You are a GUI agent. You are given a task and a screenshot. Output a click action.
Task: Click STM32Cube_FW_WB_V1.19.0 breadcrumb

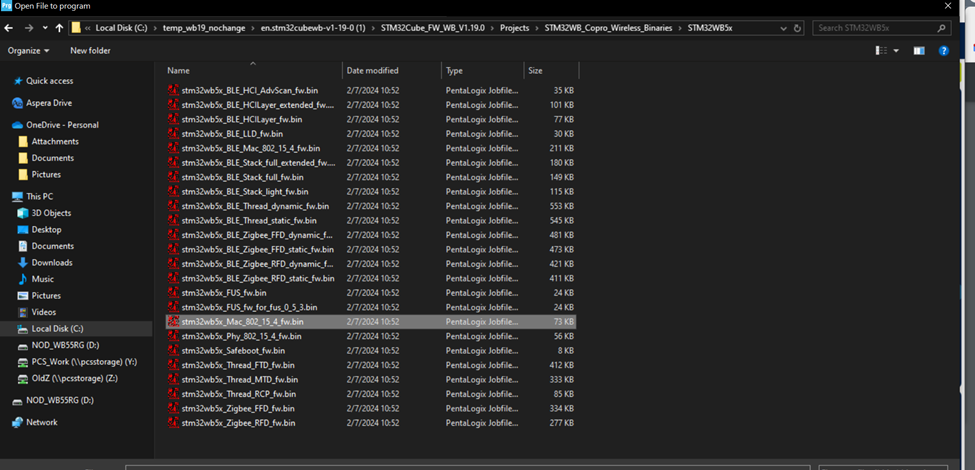[x=433, y=28]
